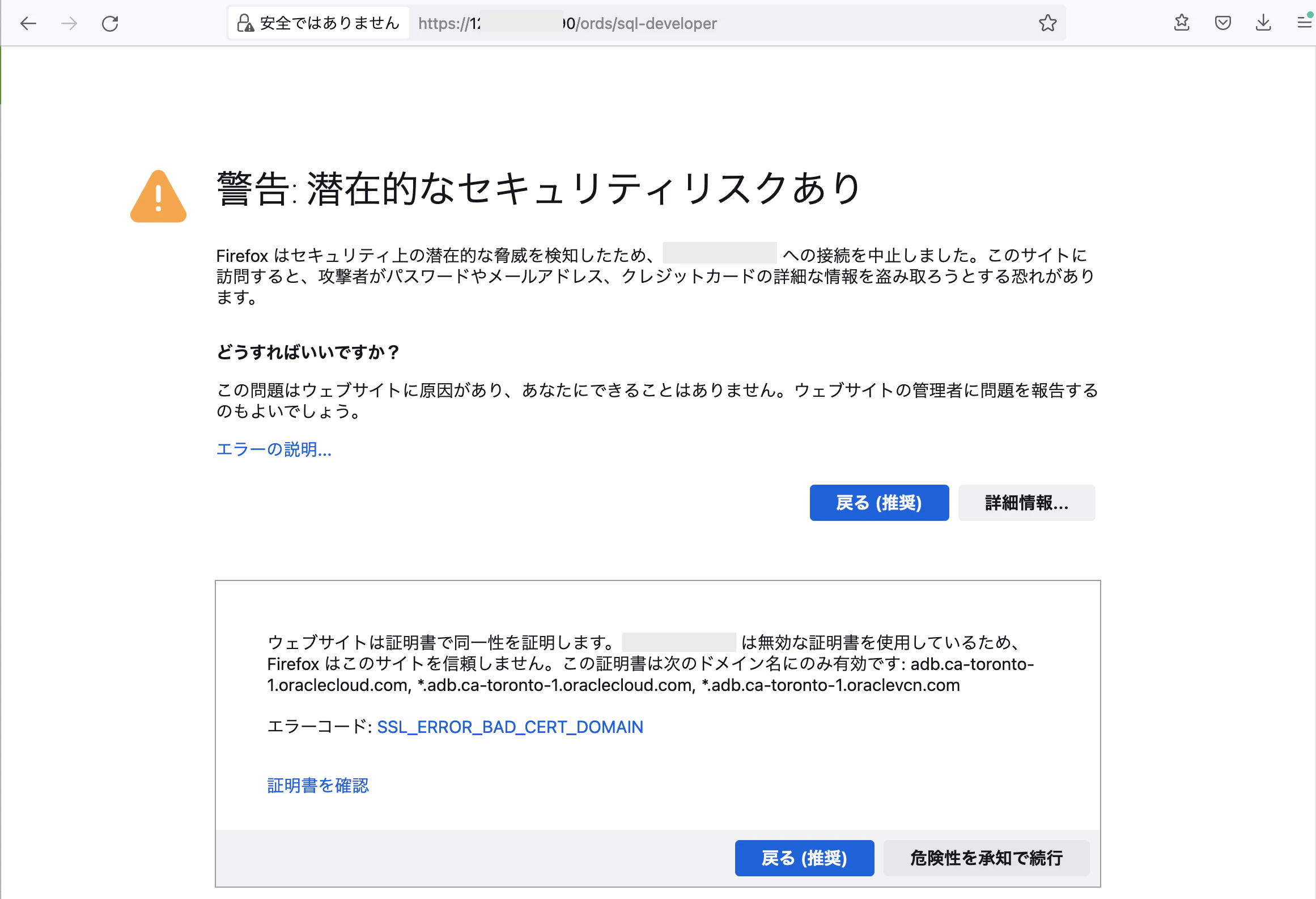Click the browser forward arrow

tap(69, 23)
